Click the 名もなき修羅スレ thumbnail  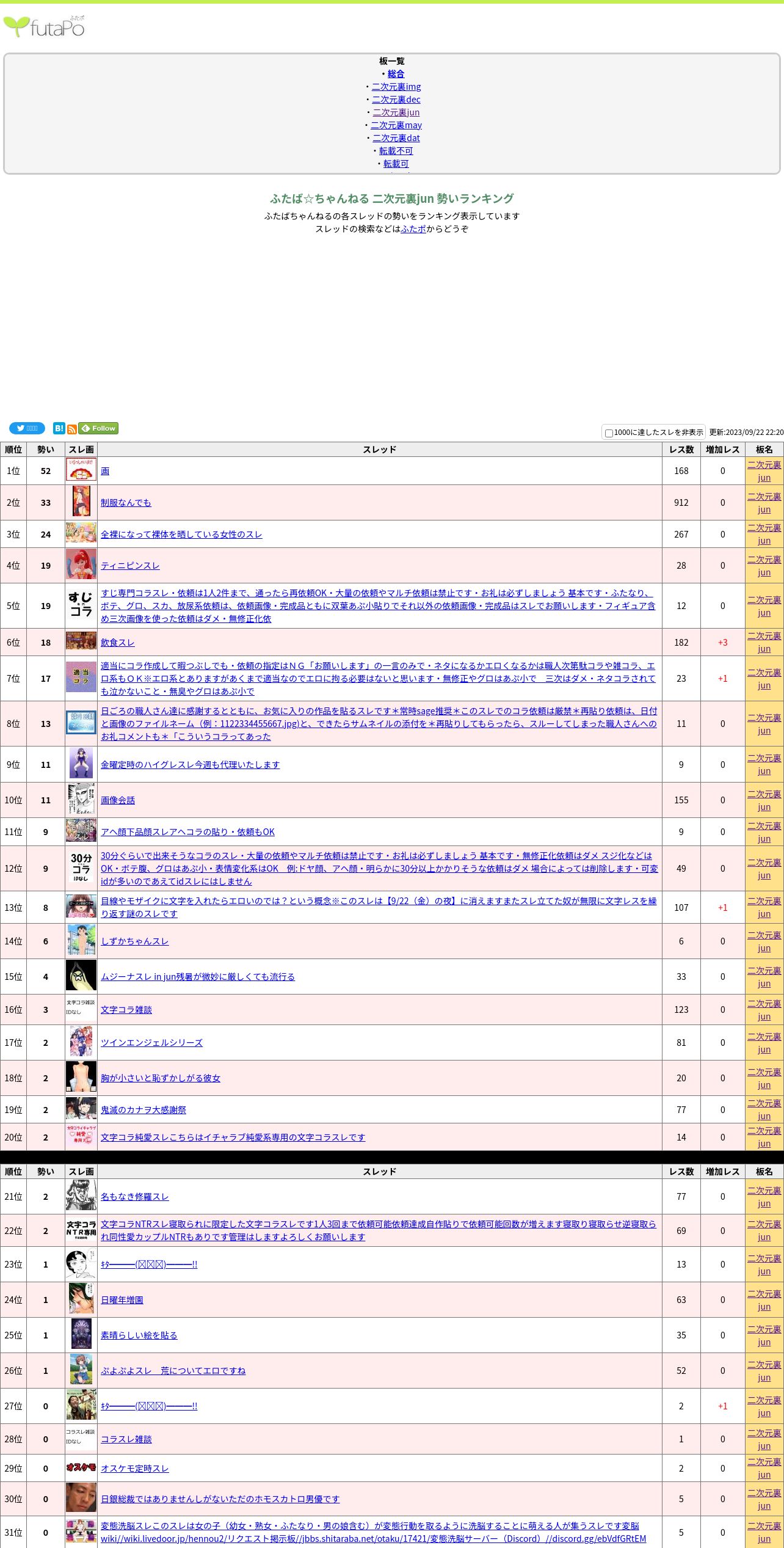(x=81, y=1196)
